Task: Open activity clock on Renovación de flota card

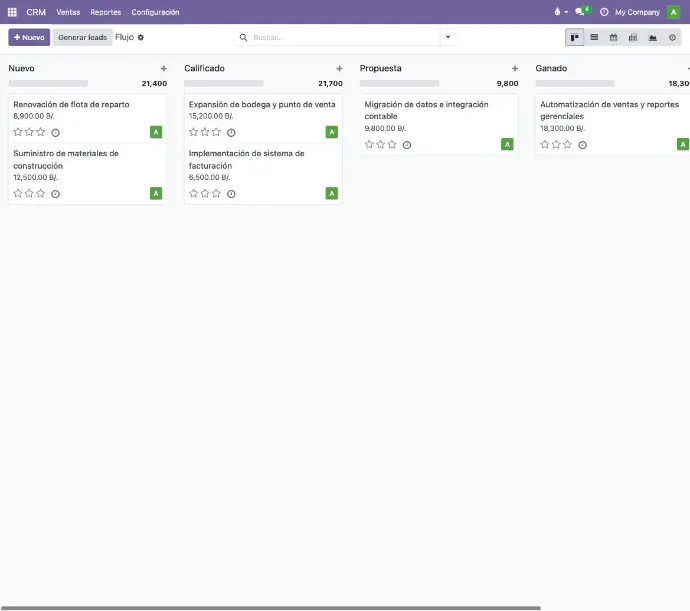Action: [x=55, y=133]
